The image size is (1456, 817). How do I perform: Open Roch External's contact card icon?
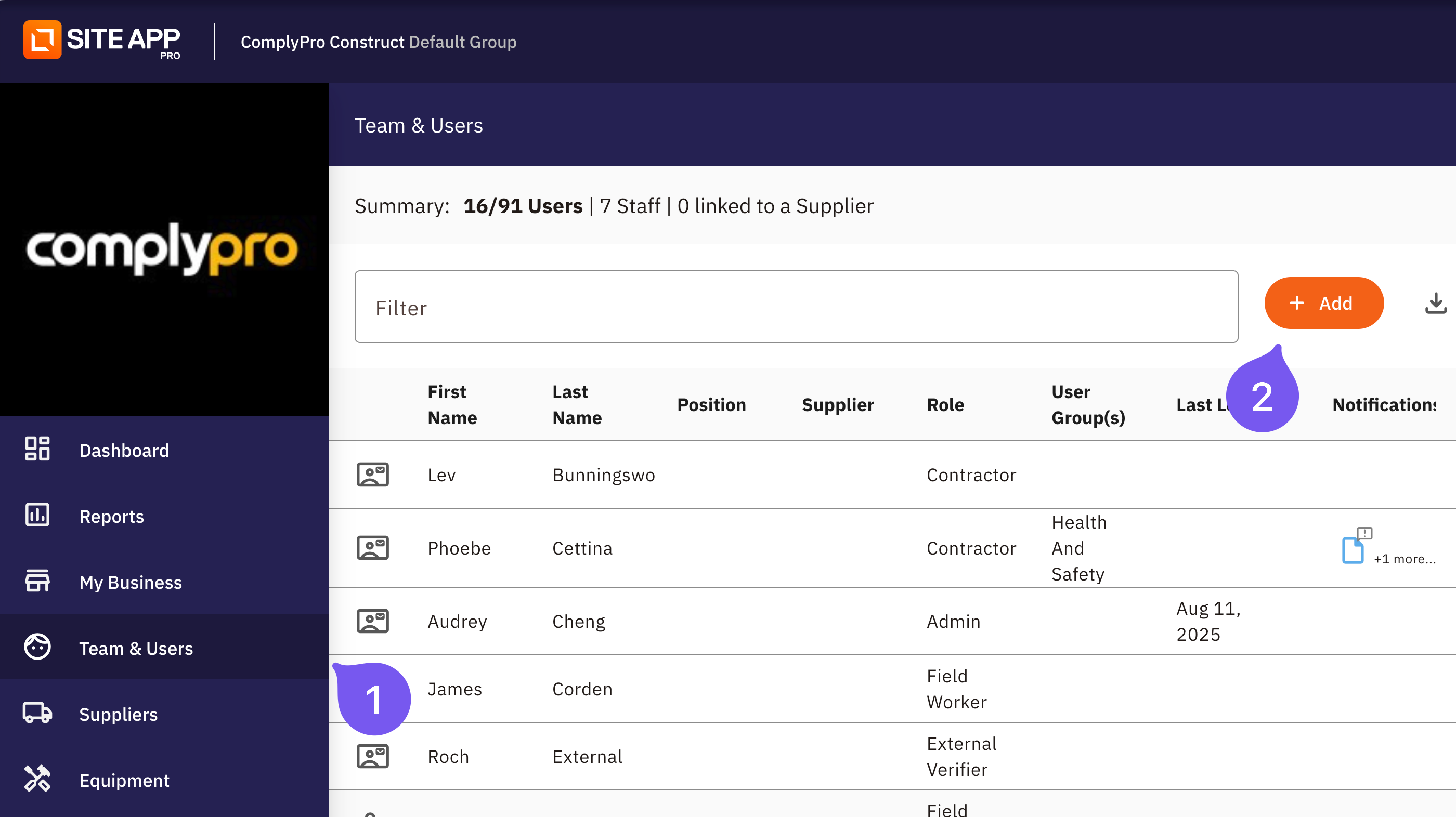[372, 756]
